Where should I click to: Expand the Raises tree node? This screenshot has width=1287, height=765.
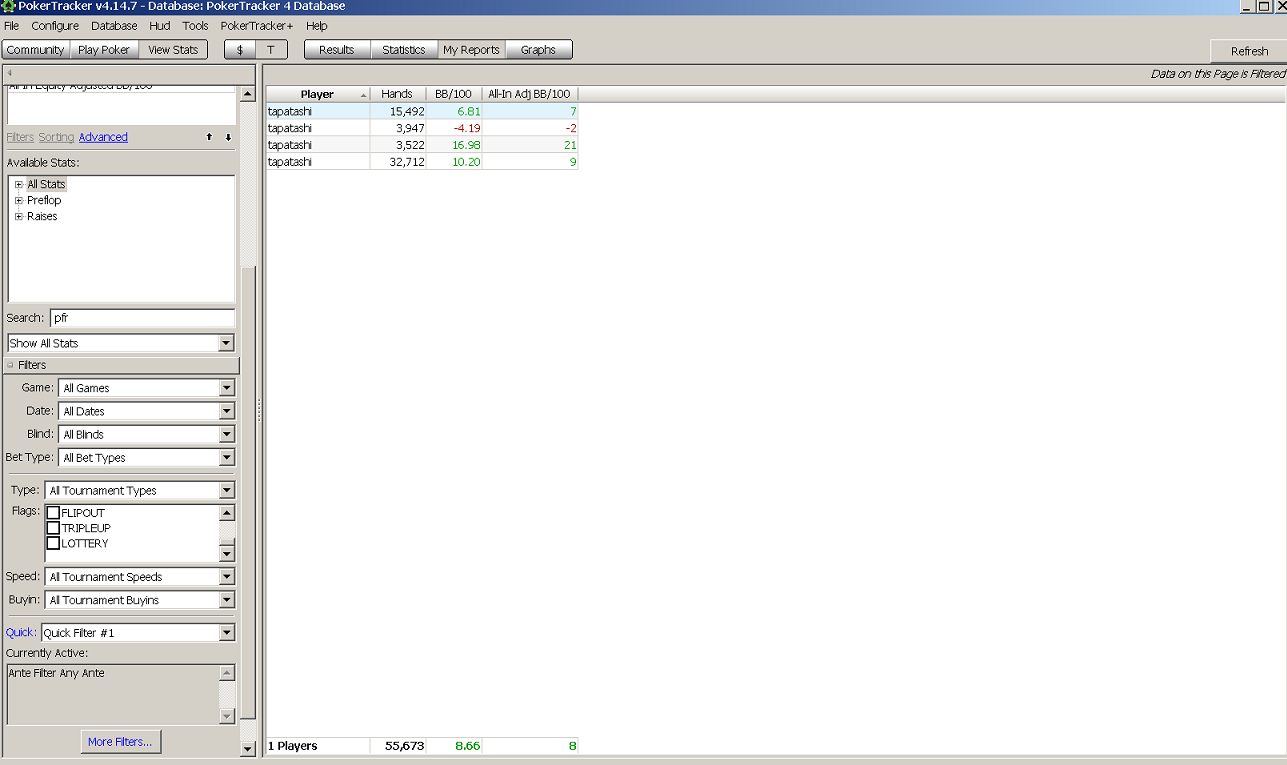coord(19,216)
